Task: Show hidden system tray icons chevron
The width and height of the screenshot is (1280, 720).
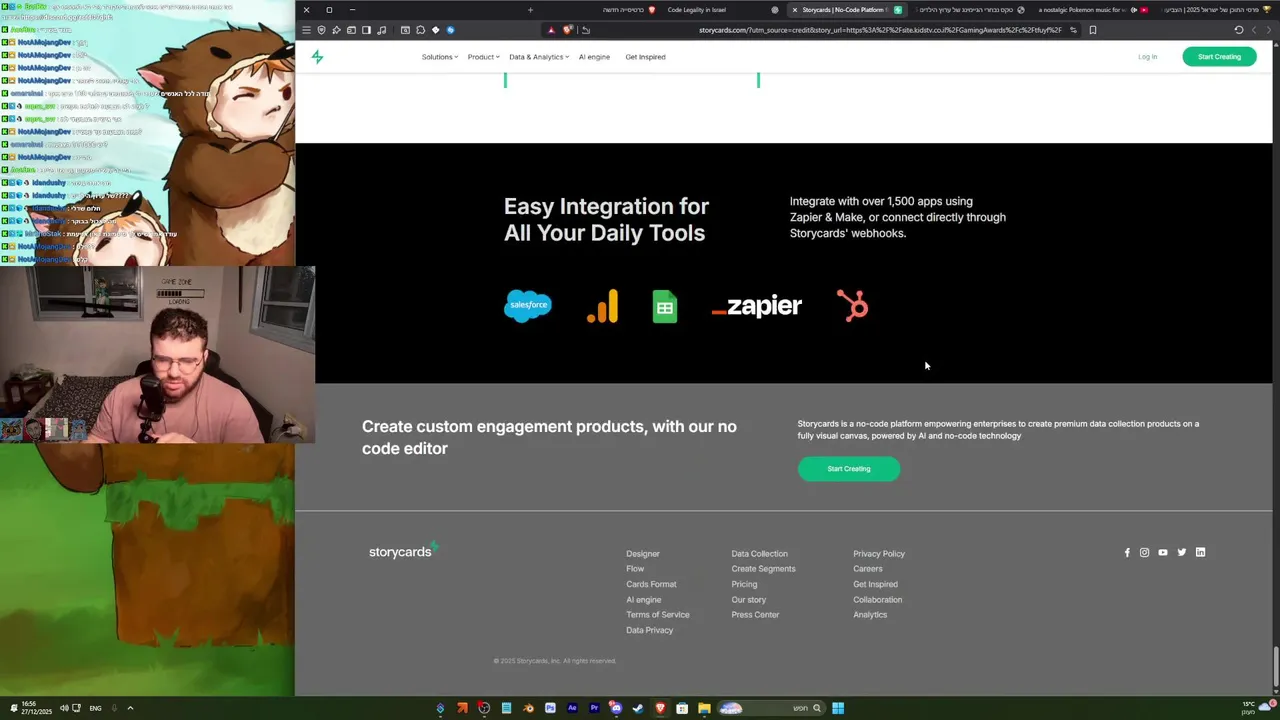Action: coord(130,708)
